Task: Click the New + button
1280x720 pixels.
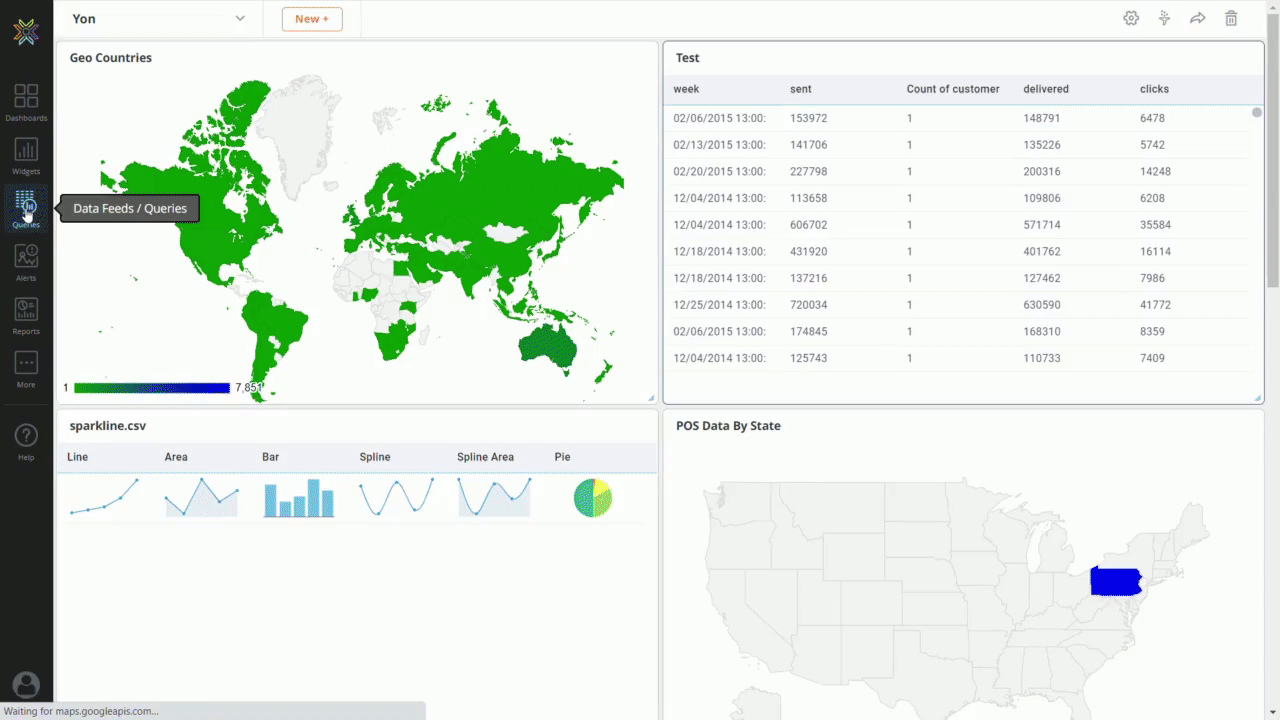Action: pos(312,19)
